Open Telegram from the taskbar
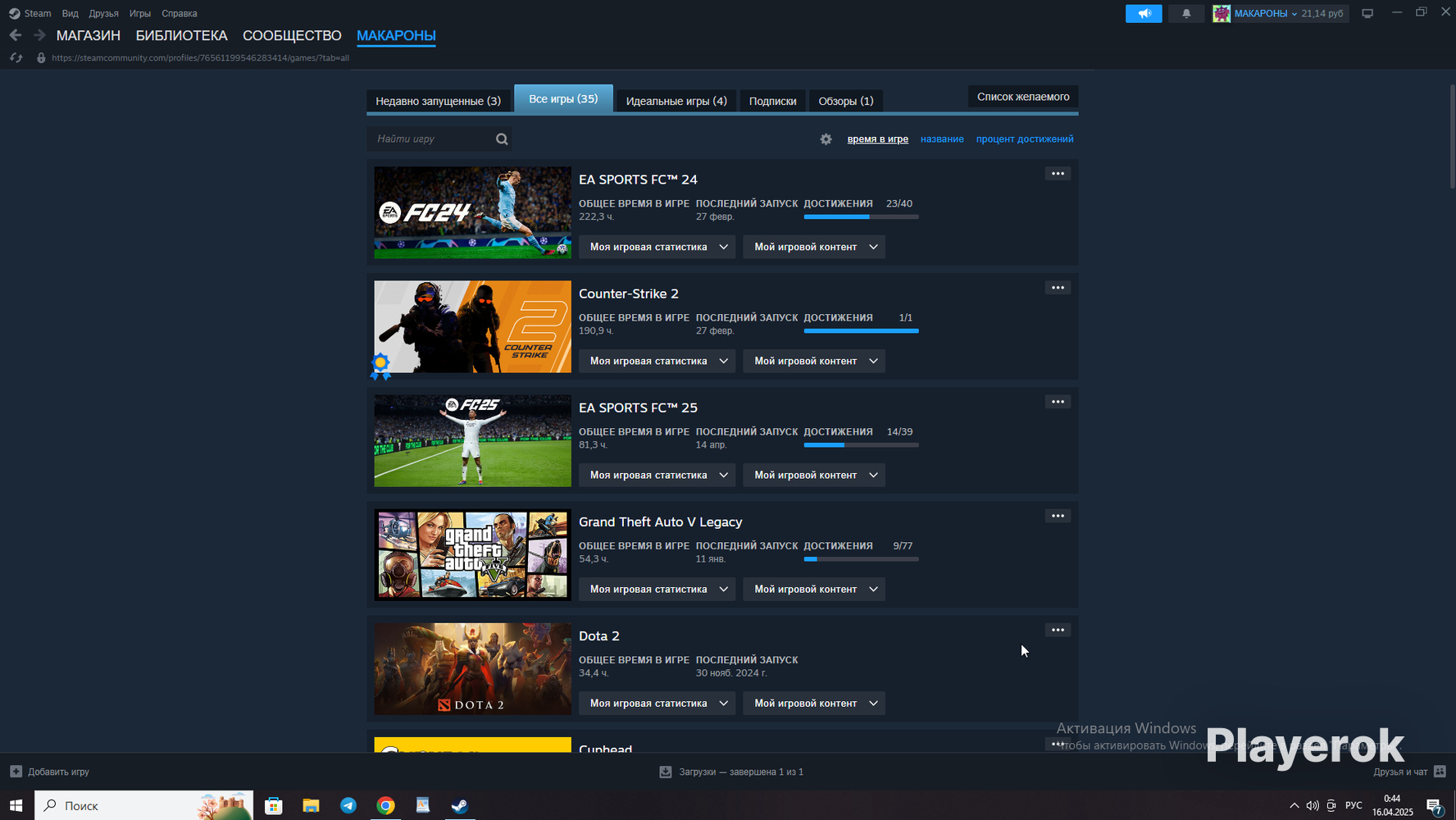This screenshot has height=820, width=1456. coord(348,805)
